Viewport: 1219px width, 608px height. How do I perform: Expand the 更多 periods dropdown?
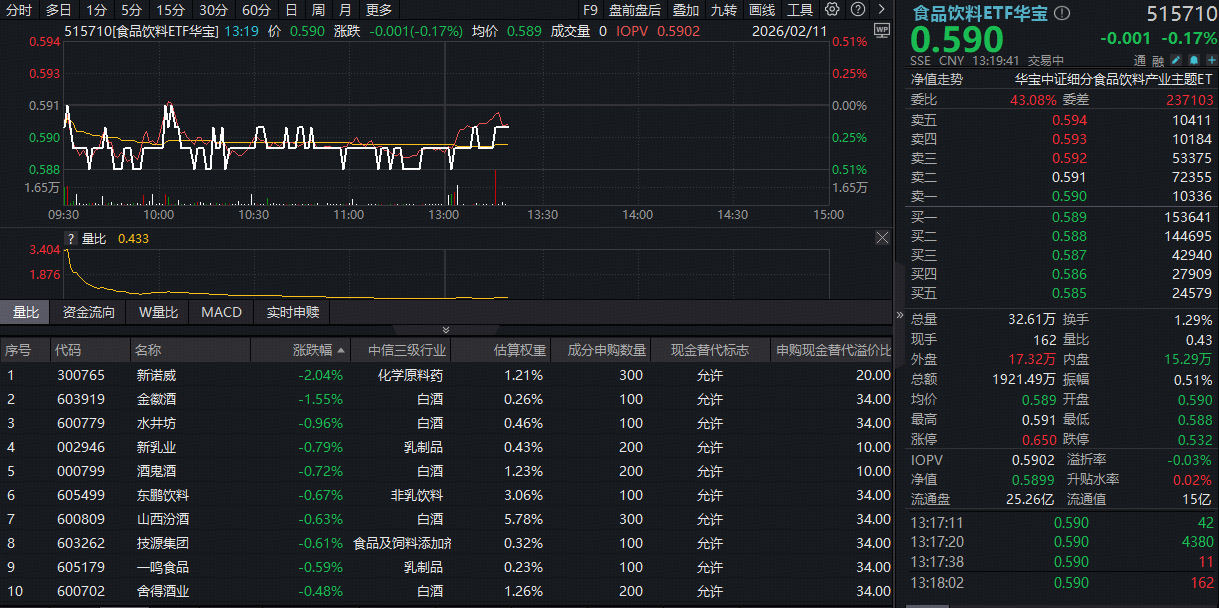(379, 10)
